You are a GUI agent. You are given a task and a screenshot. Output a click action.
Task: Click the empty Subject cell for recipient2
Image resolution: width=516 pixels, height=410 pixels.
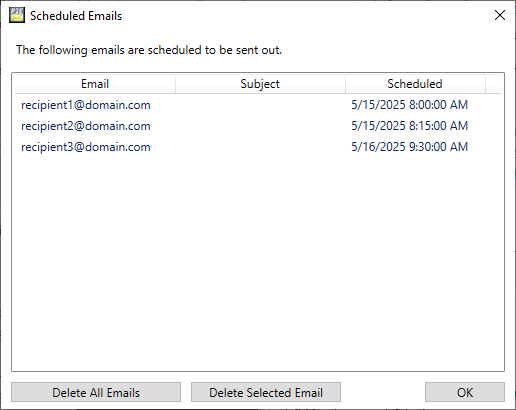(260, 126)
